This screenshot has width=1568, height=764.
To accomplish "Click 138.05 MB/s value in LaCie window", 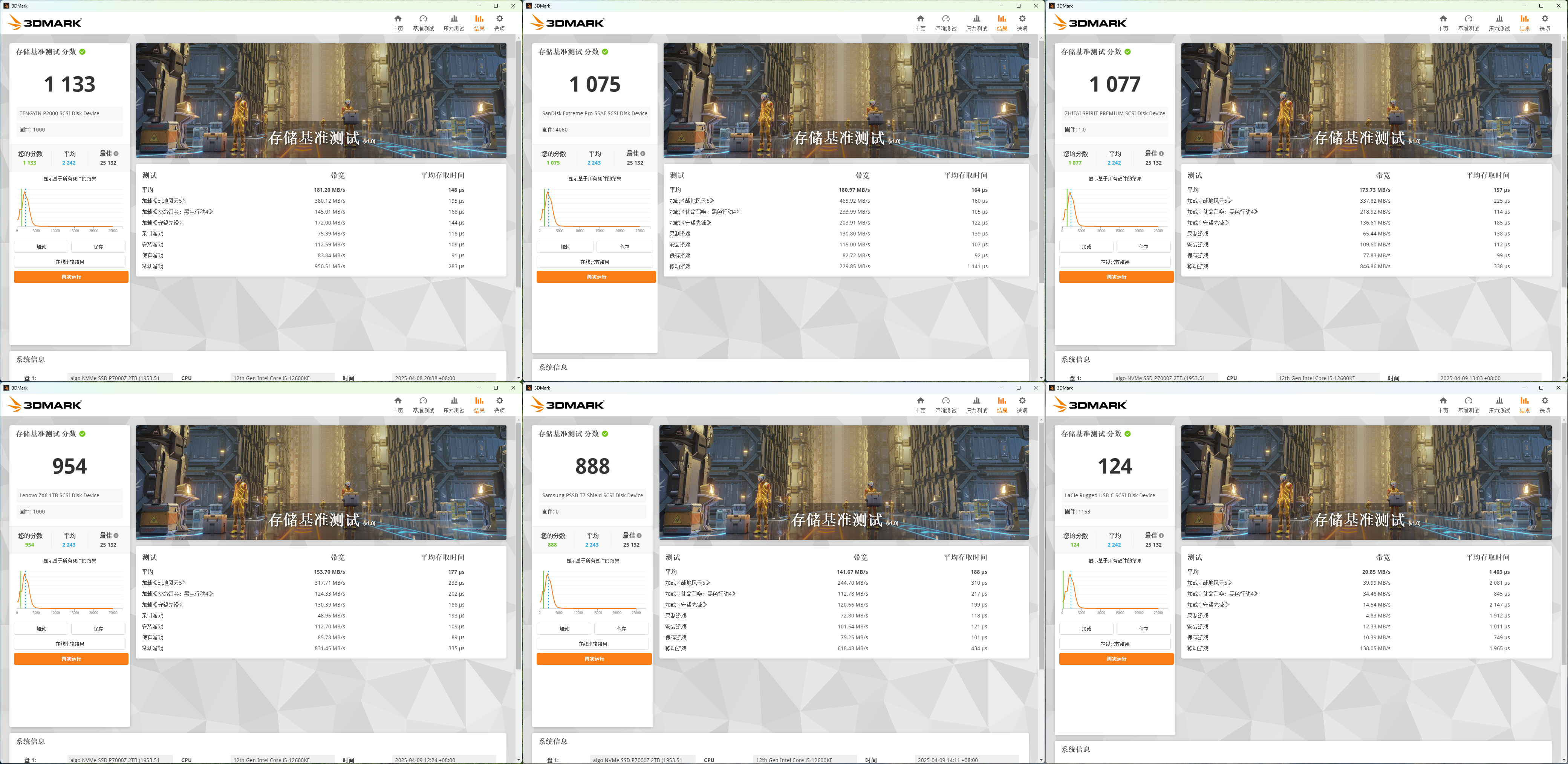I will pyautogui.click(x=1375, y=649).
